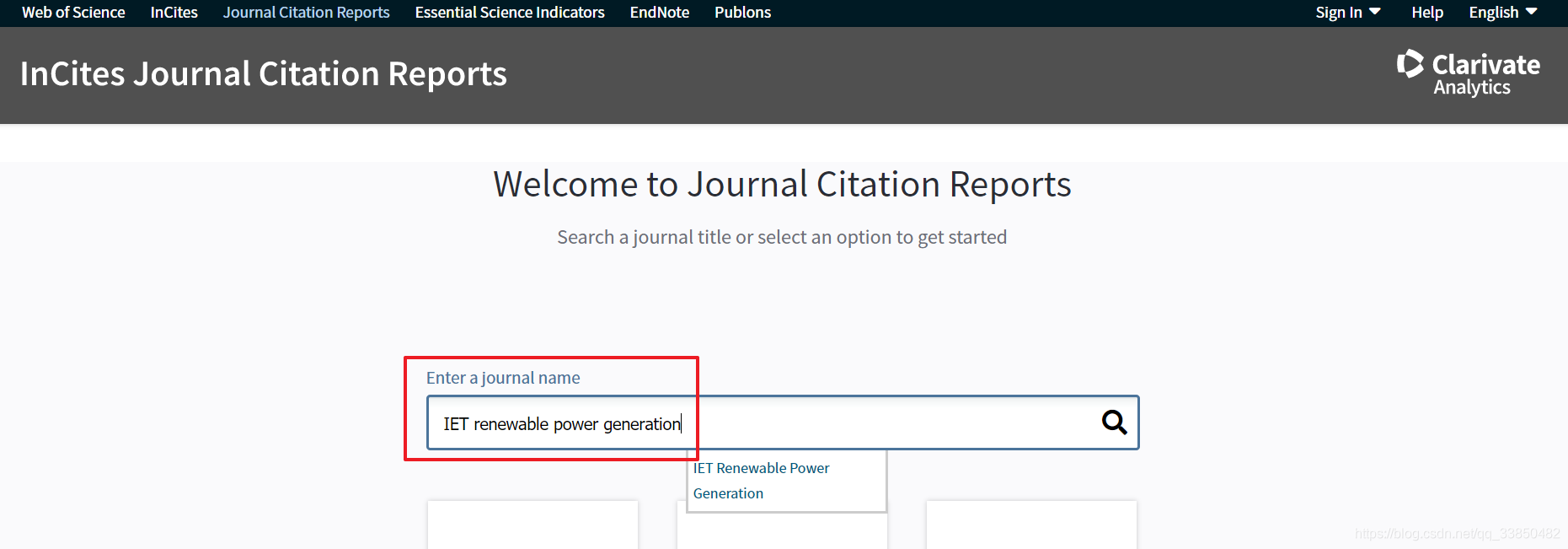Screen dimensions: 1568x549
Task: Click the Search a journal title subtitle text
Action: [x=782, y=238]
